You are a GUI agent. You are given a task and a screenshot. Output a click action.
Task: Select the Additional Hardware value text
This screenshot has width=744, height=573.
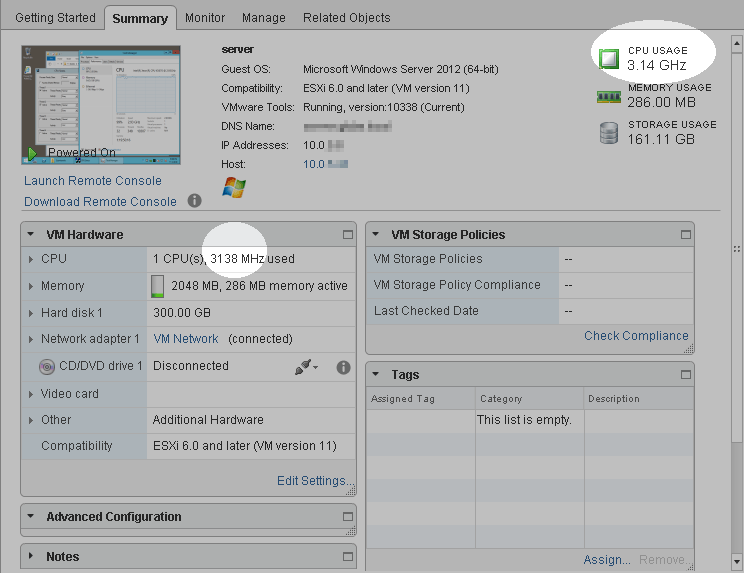click(x=208, y=420)
